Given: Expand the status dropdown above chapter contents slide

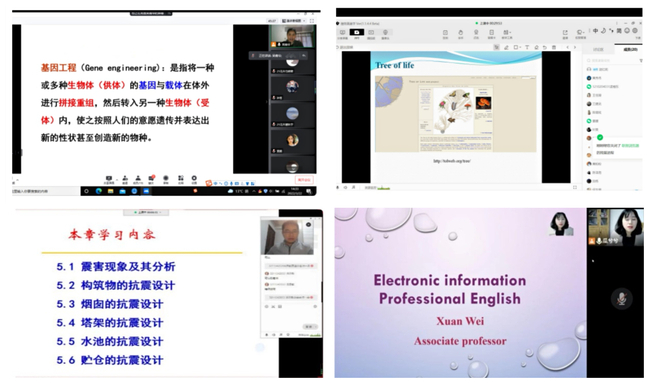Looking at the screenshot, I should (x=146, y=212).
